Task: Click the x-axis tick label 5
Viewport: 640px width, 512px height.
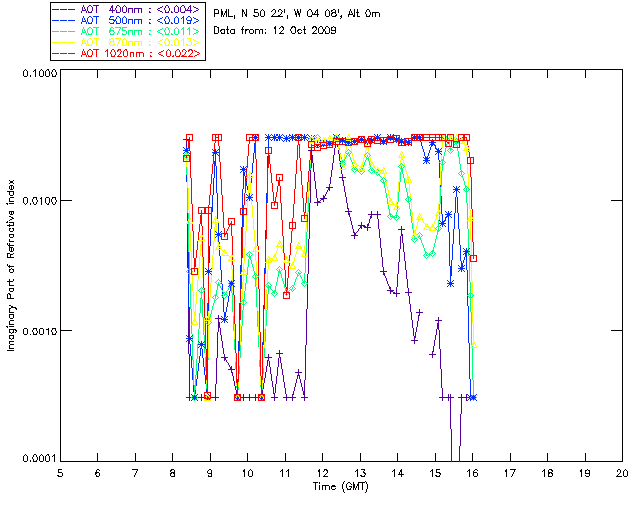Action: tap(60, 473)
